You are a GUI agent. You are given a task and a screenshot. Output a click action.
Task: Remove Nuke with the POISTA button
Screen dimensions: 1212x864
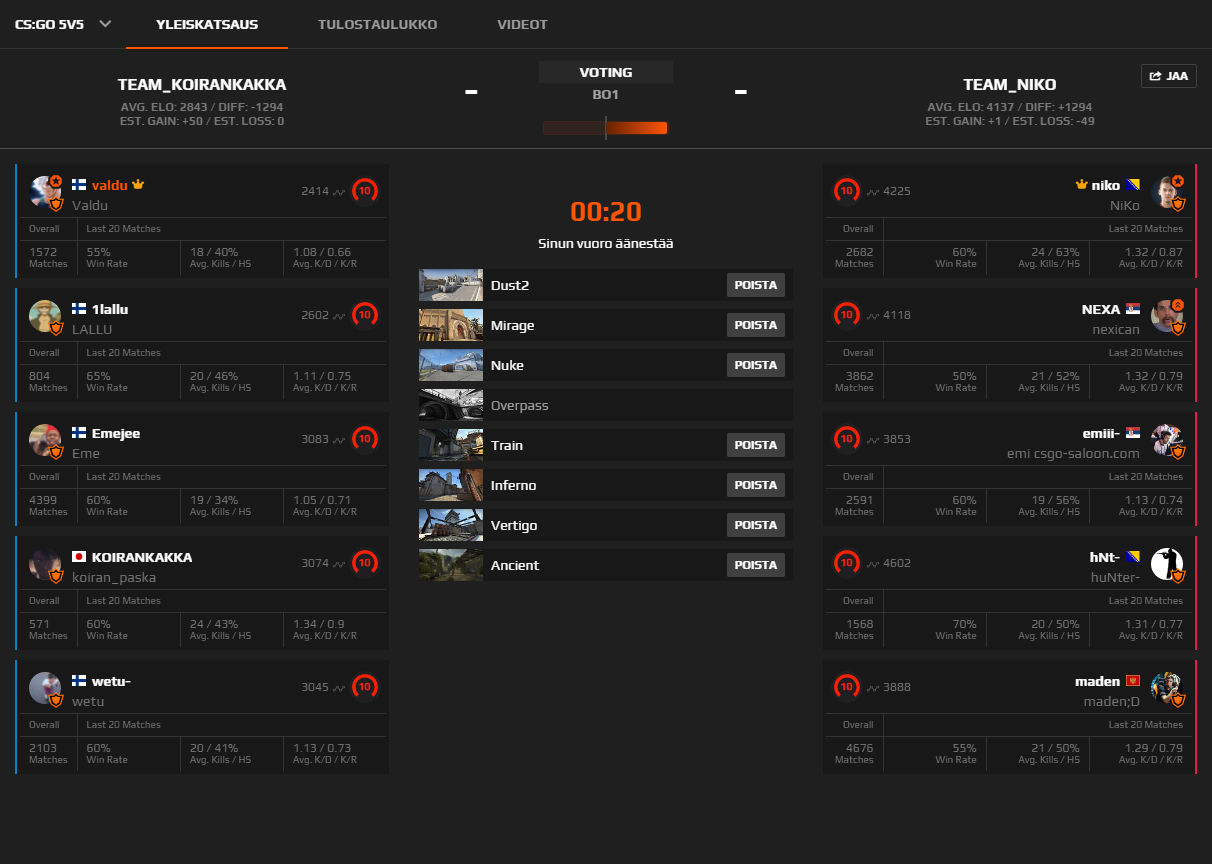click(x=756, y=365)
